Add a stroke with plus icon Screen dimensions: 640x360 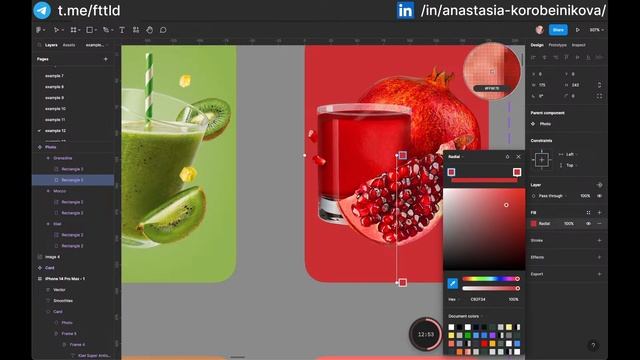pos(599,240)
